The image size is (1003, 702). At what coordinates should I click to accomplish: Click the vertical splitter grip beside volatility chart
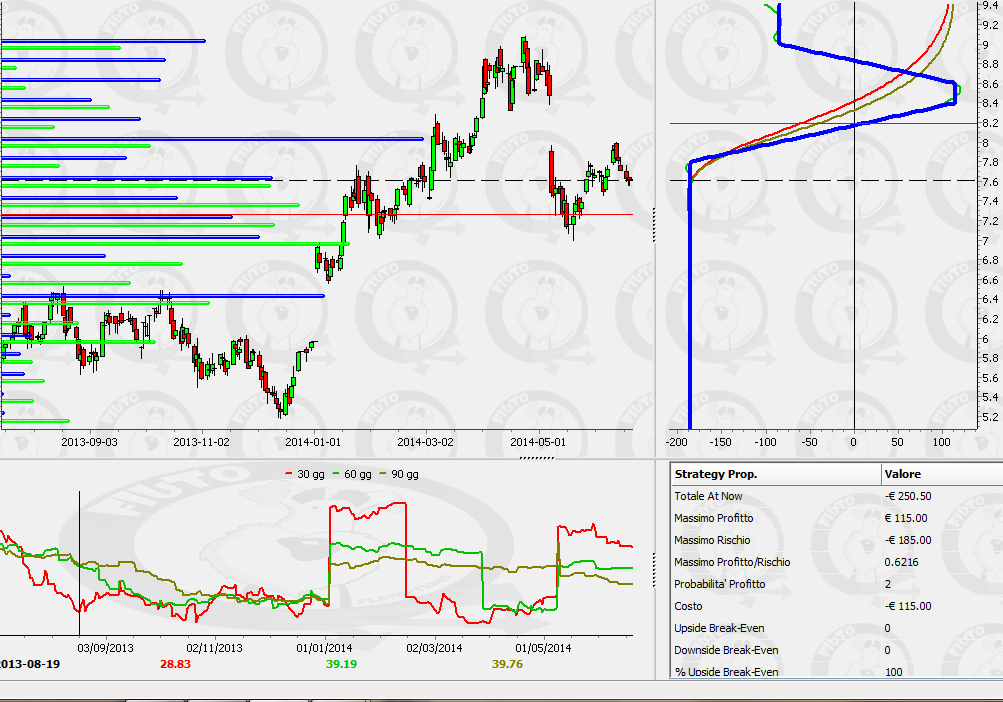pos(654,570)
